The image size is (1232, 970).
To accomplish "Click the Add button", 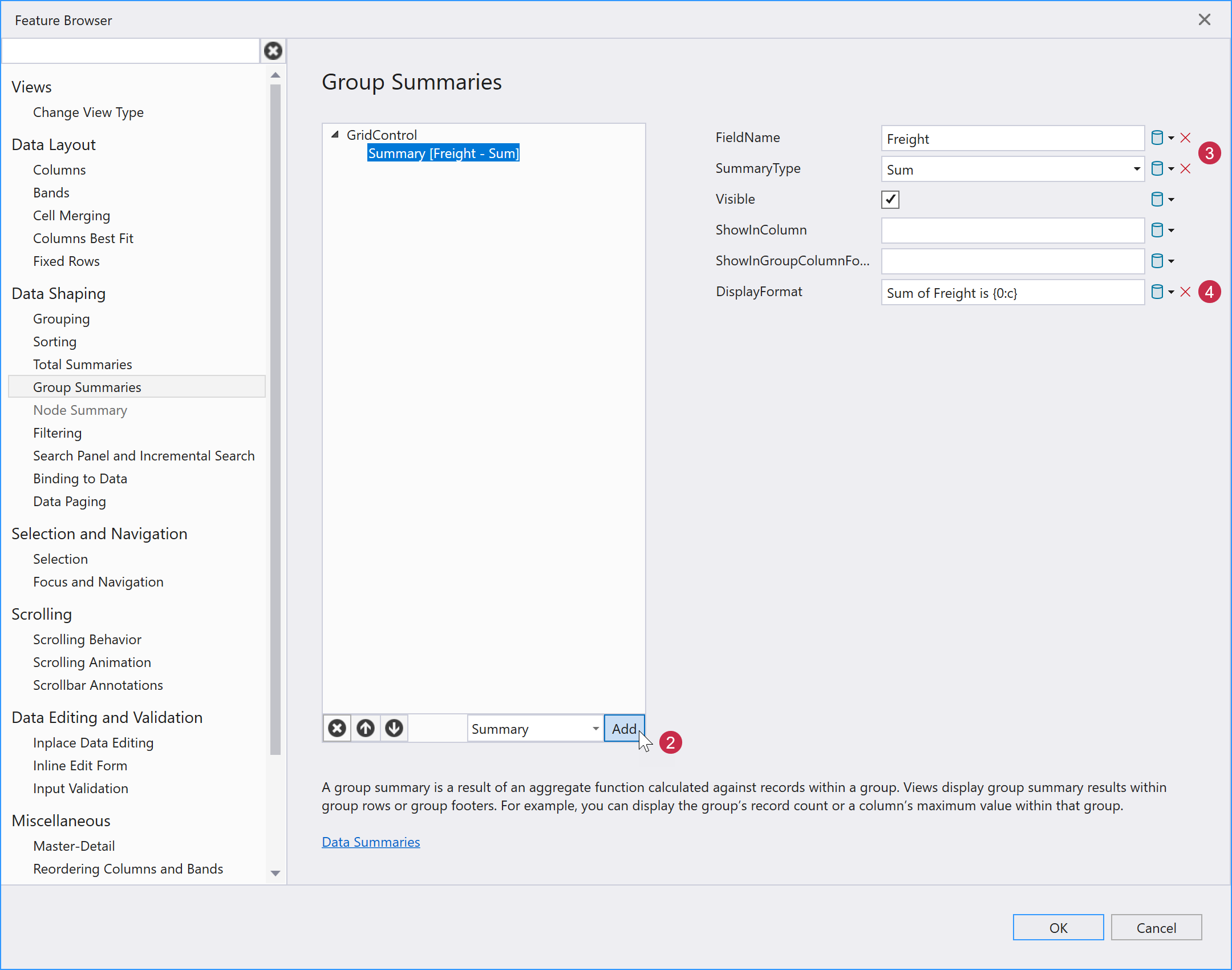I will coord(623,729).
